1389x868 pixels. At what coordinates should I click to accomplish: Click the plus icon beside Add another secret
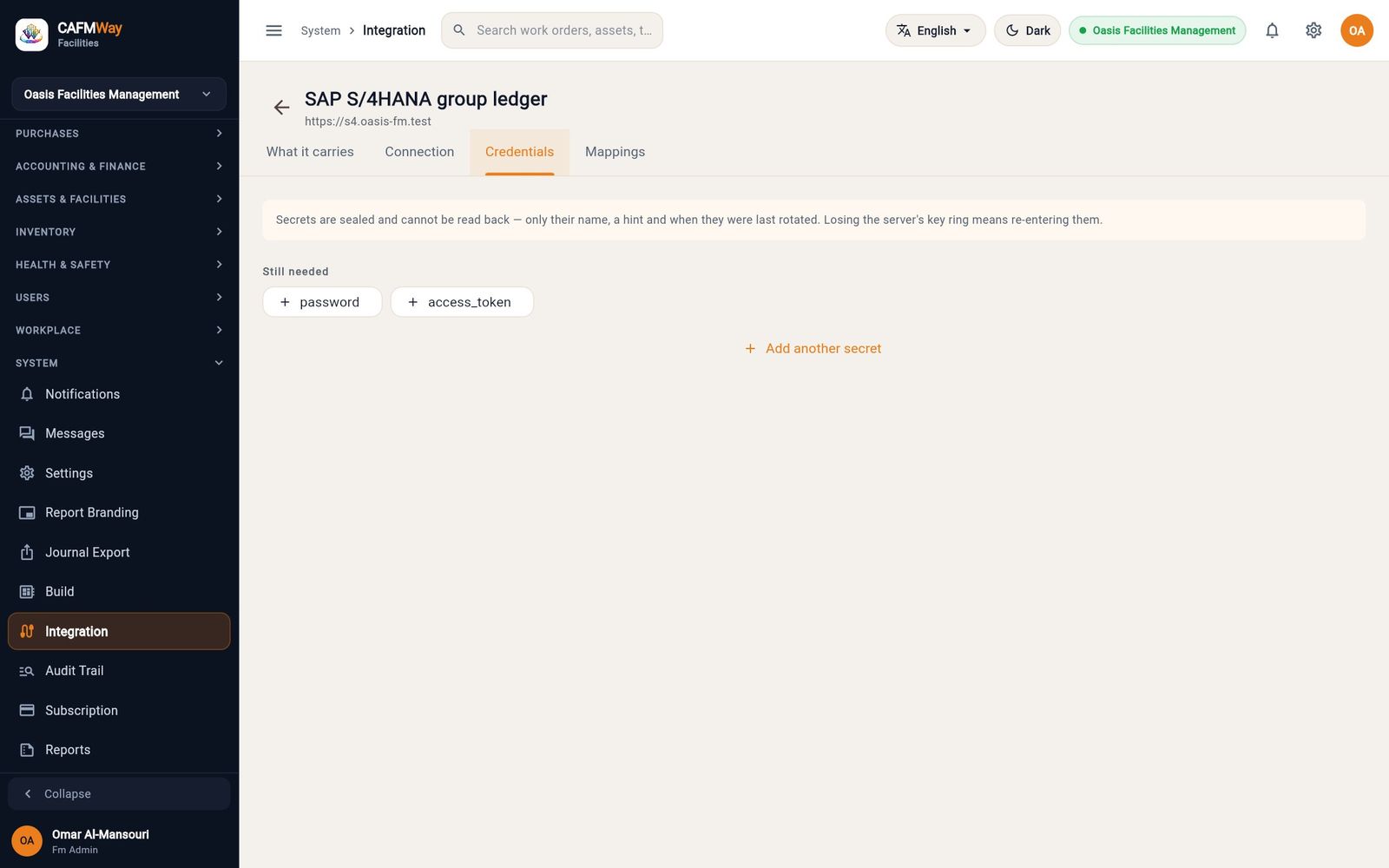750,348
